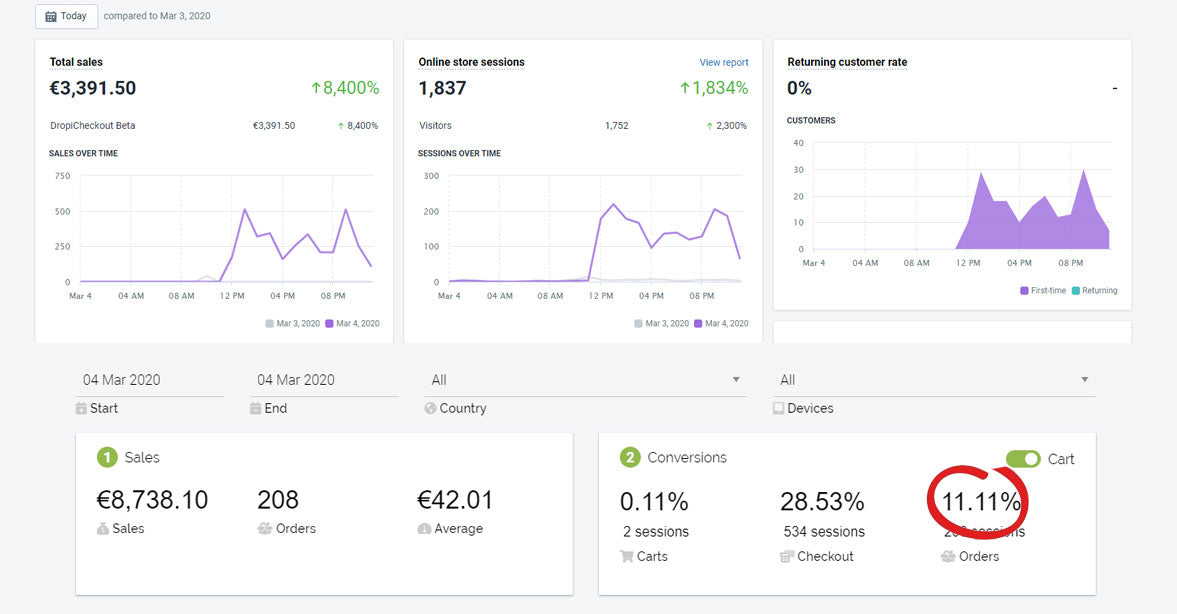The width and height of the screenshot is (1177, 614).
Task: Select the Checkout icon under 534 sessions
Action: 787,556
